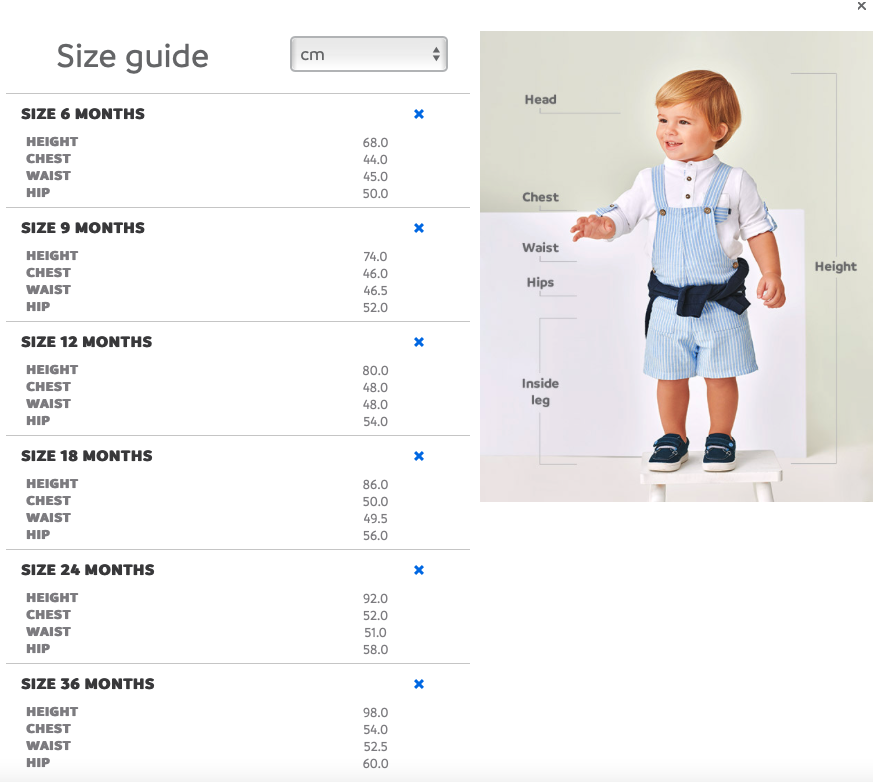Click the Size guide title

133,57
